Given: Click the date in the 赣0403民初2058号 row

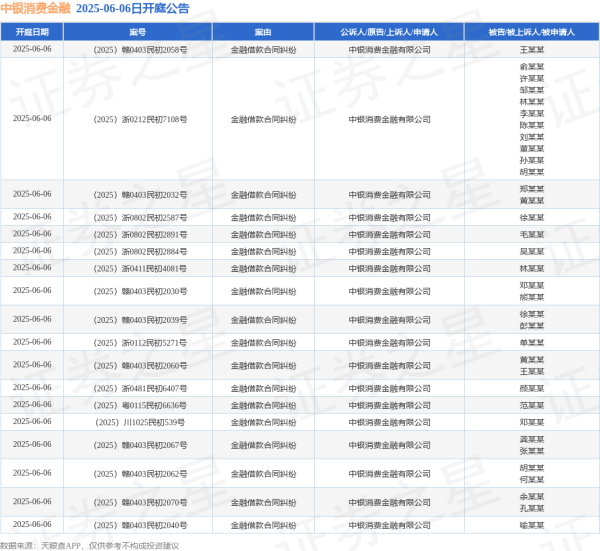Looking at the screenshot, I should coord(32,49).
